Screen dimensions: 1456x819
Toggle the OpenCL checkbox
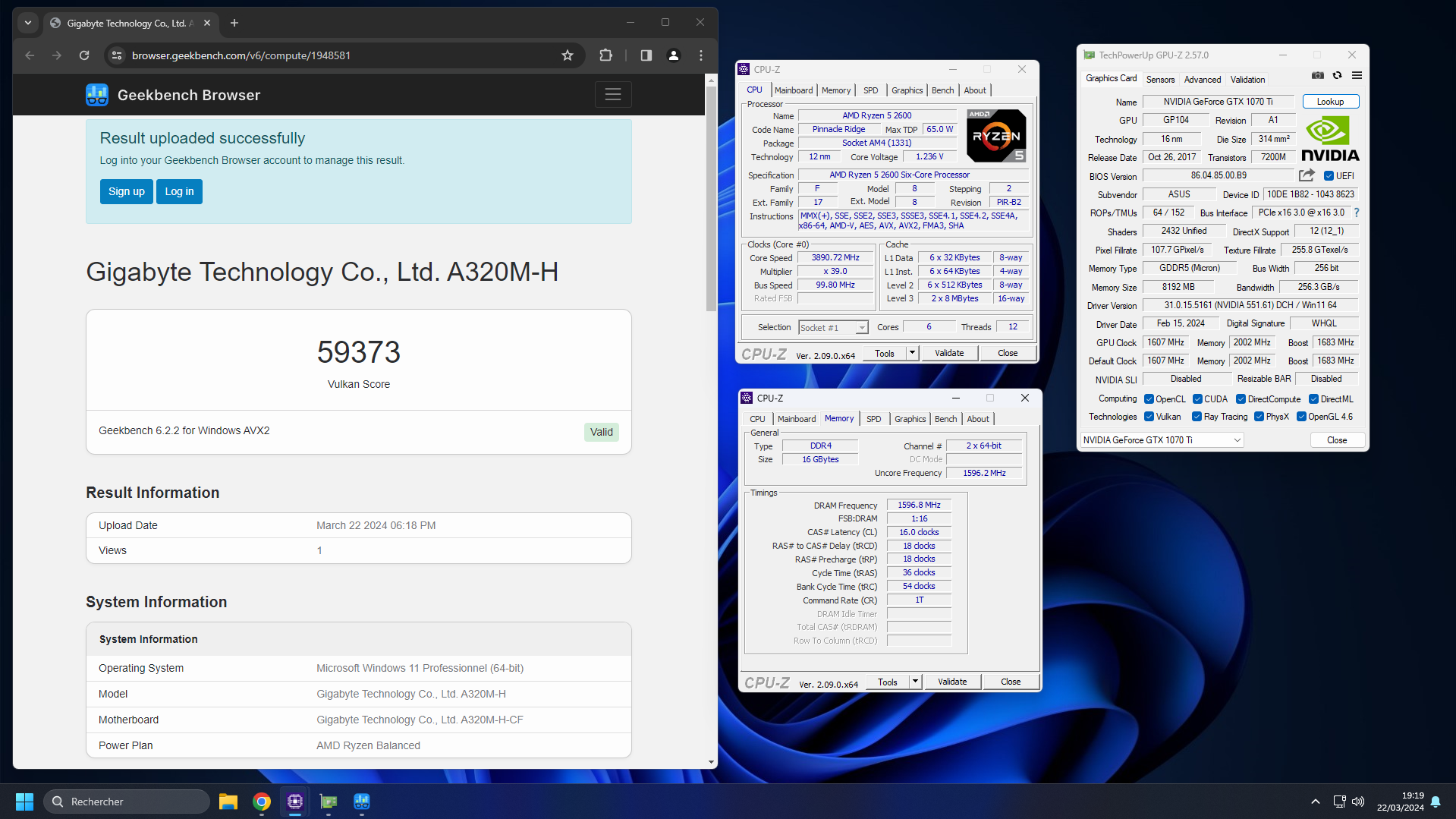[x=1149, y=399]
